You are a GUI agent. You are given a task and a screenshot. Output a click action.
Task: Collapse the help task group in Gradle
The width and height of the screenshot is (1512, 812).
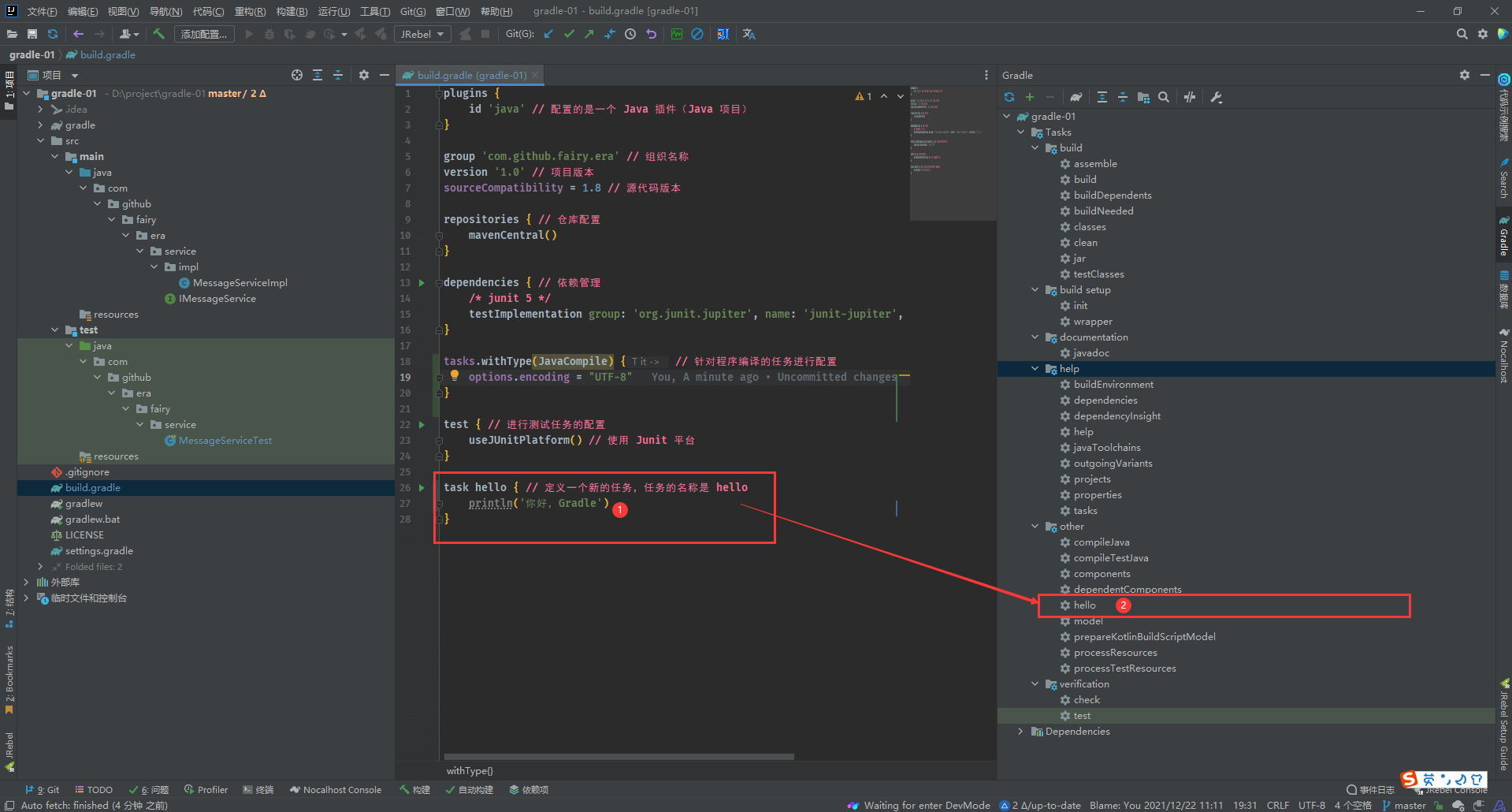pos(1035,368)
